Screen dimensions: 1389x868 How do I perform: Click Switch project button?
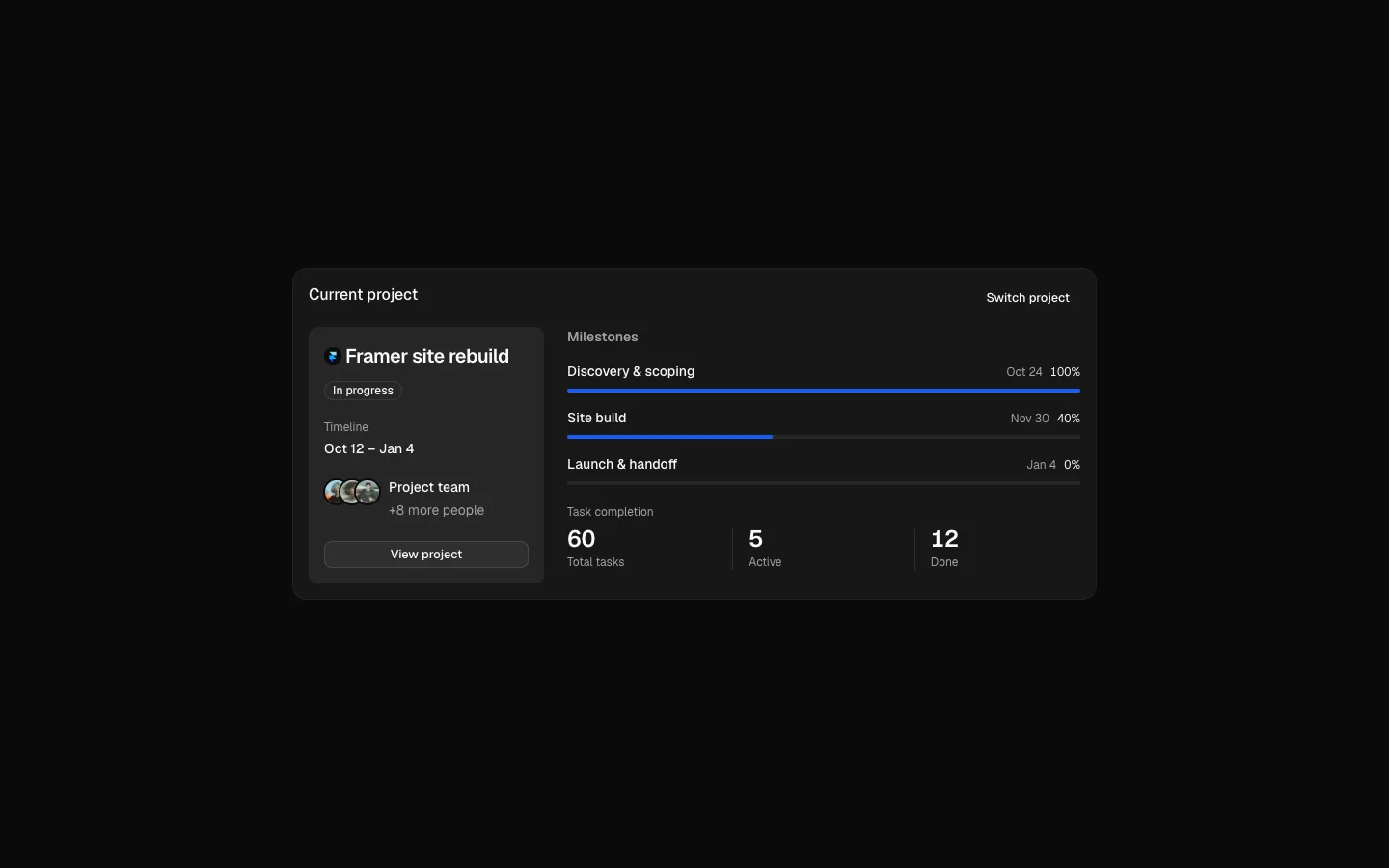(x=1028, y=298)
